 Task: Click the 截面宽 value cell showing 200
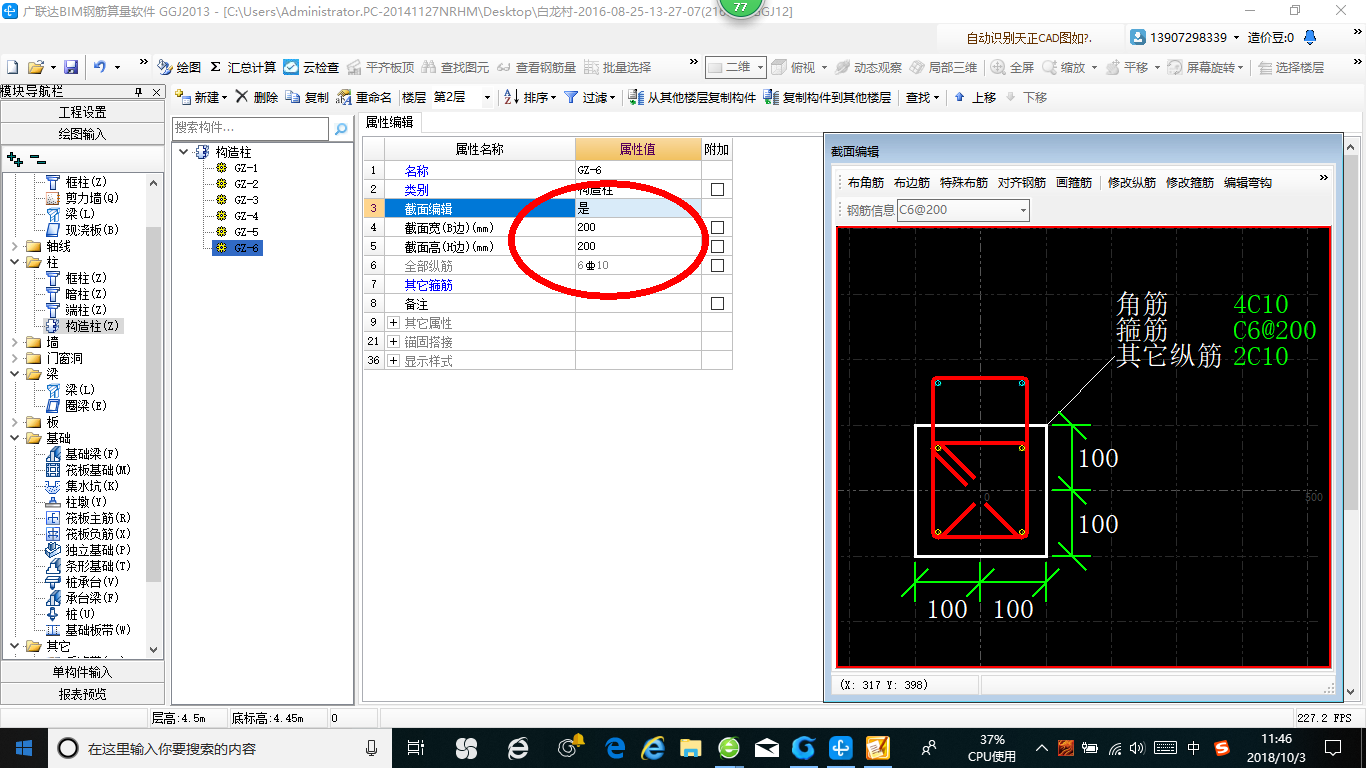pyautogui.click(x=638, y=227)
